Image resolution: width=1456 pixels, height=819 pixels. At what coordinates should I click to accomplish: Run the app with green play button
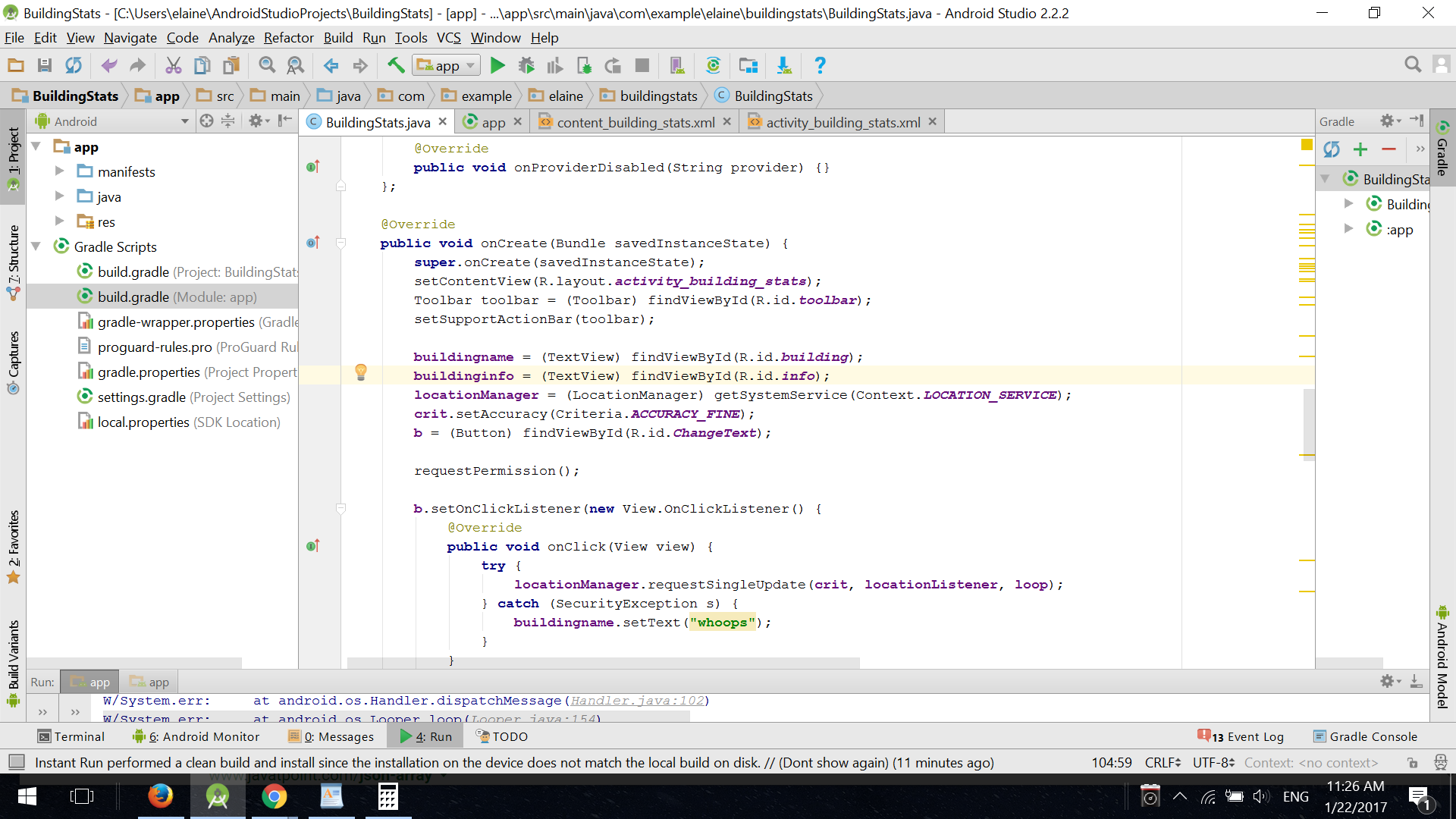[497, 66]
